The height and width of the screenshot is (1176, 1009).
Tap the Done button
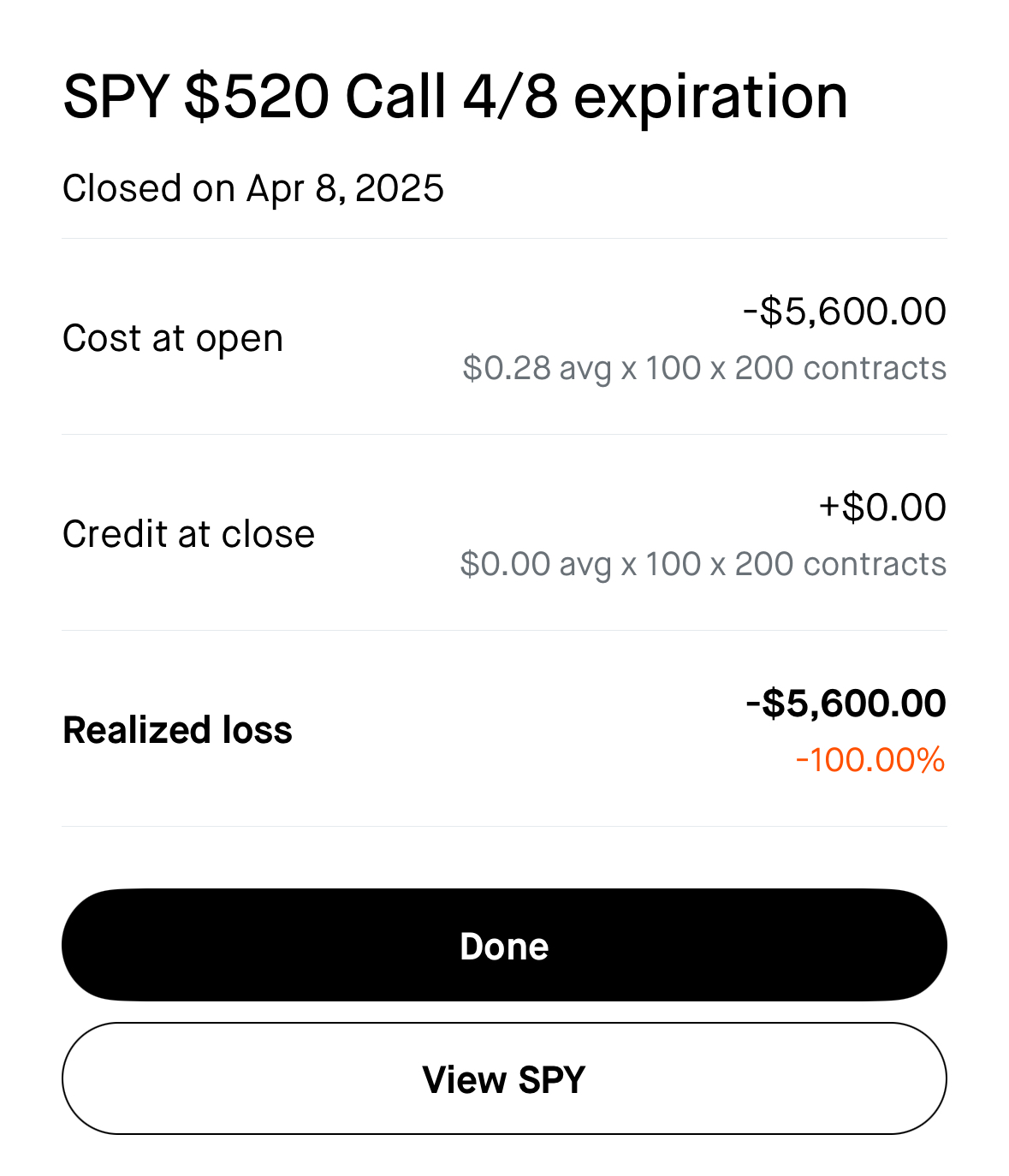(504, 945)
